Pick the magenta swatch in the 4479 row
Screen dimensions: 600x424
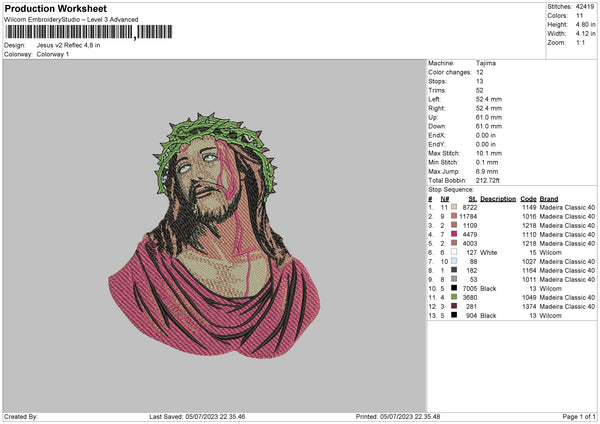point(454,234)
